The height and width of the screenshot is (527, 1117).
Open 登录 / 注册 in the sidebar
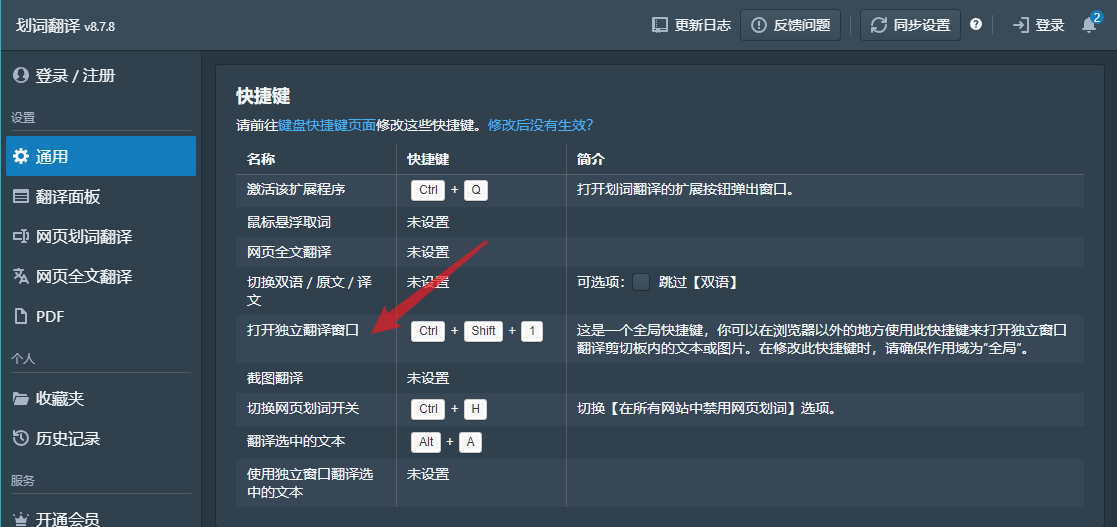100,75
